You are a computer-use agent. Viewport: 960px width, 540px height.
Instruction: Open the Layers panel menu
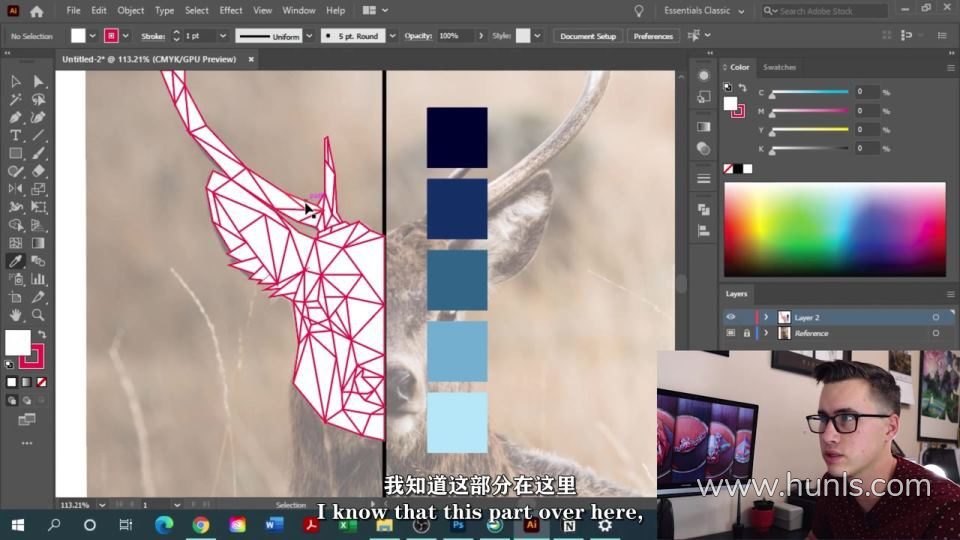(x=950, y=294)
